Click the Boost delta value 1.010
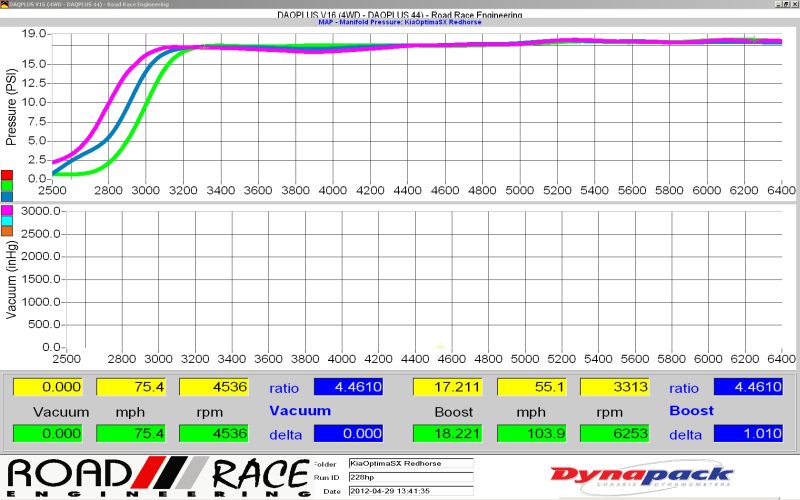The height and width of the screenshot is (500, 800). pyautogui.click(x=747, y=433)
